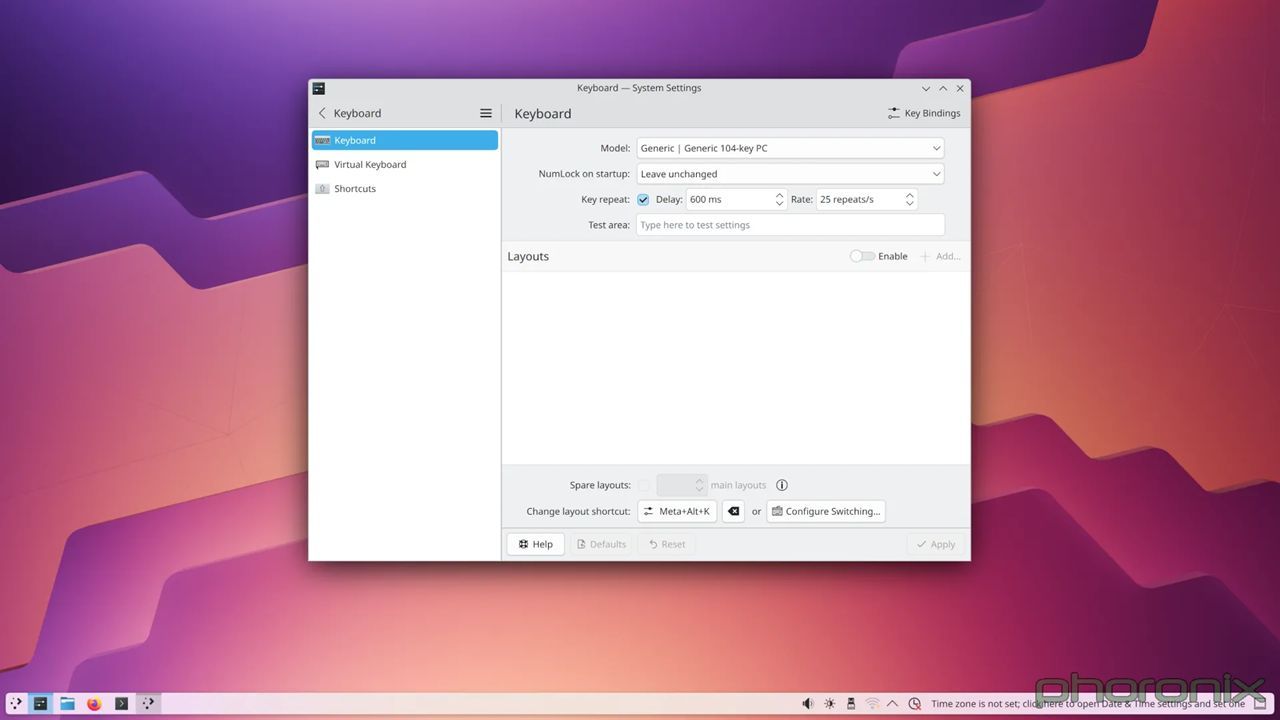Open the terminal from the taskbar
The height and width of the screenshot is (720, 1280).
(x=121, y=703)
